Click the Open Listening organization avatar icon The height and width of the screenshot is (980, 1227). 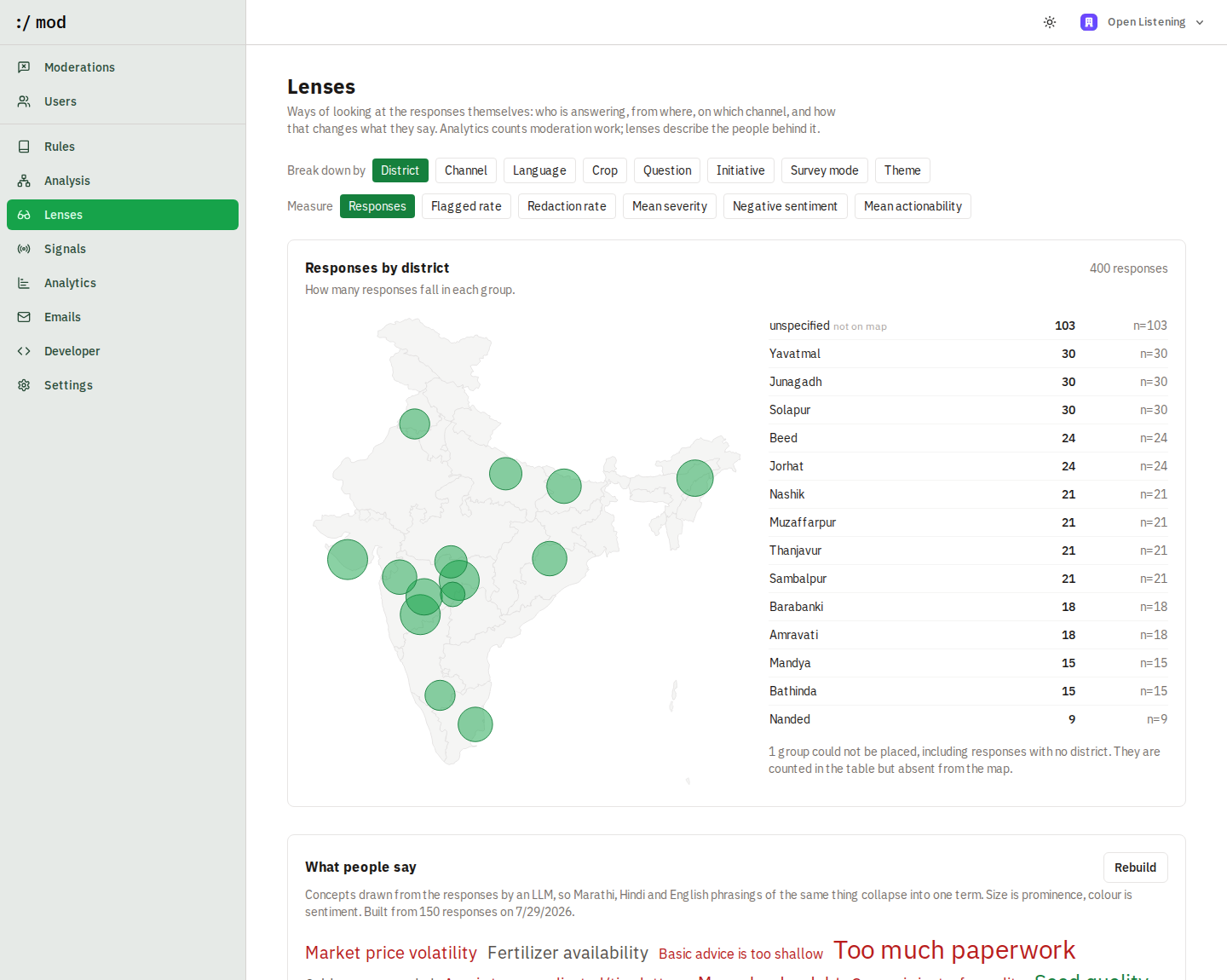click(x=1089, y=22)
